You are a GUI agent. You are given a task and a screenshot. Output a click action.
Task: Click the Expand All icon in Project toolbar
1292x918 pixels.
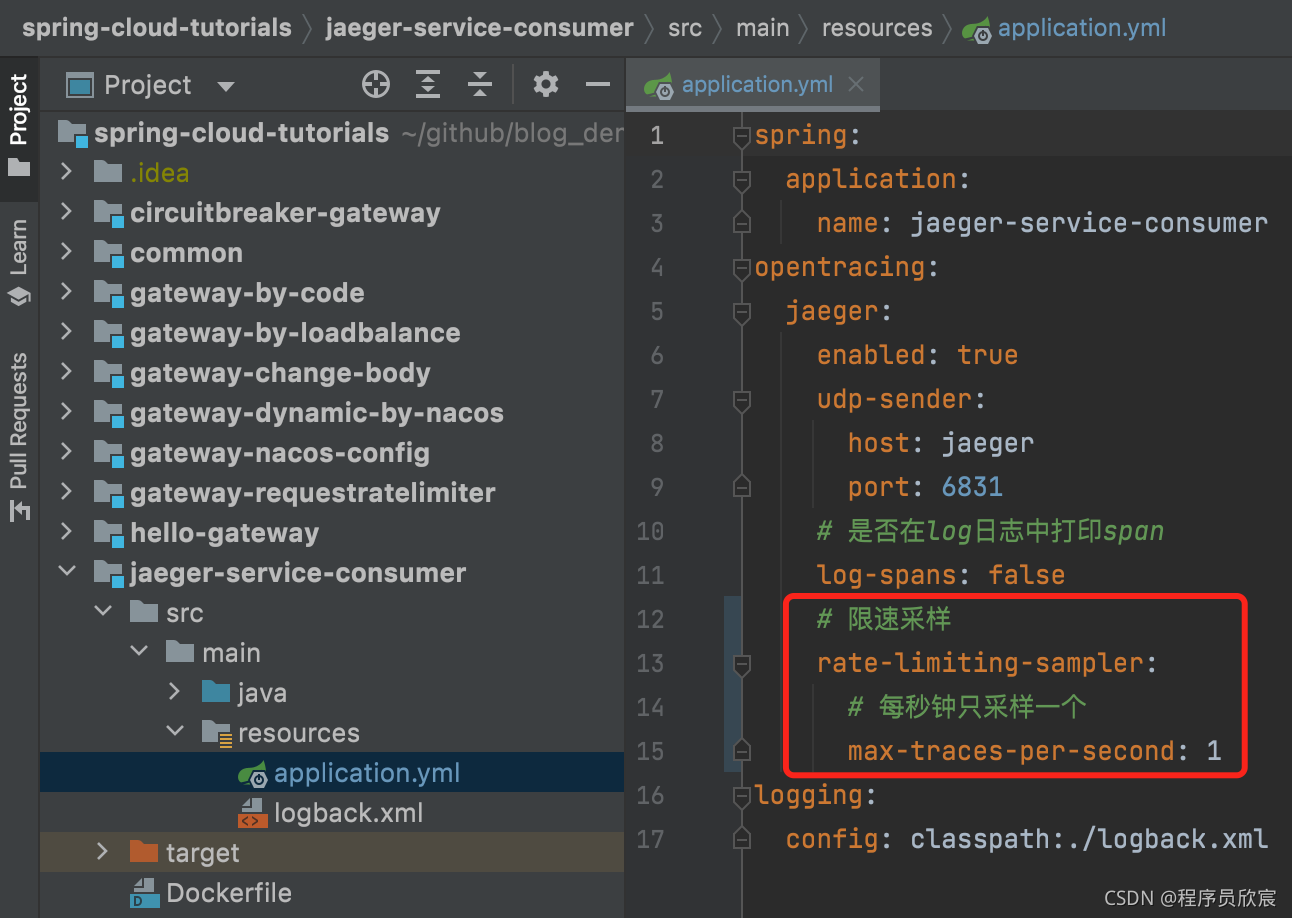coord(428,85)
